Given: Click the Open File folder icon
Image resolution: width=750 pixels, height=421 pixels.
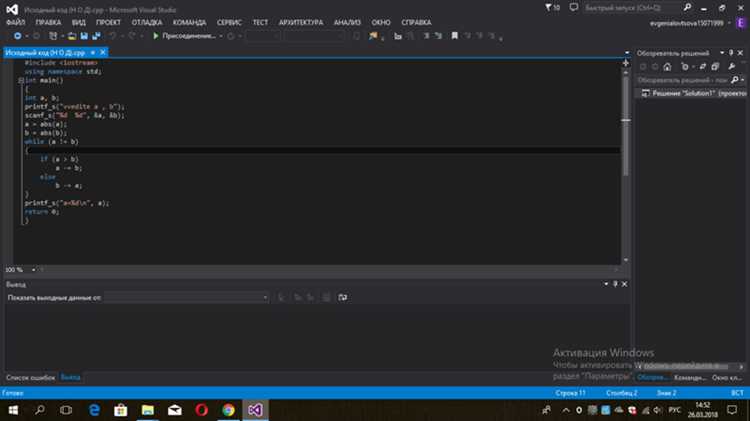Looking at the screenshot, I should pyautogui.click(x=72, y=36).
